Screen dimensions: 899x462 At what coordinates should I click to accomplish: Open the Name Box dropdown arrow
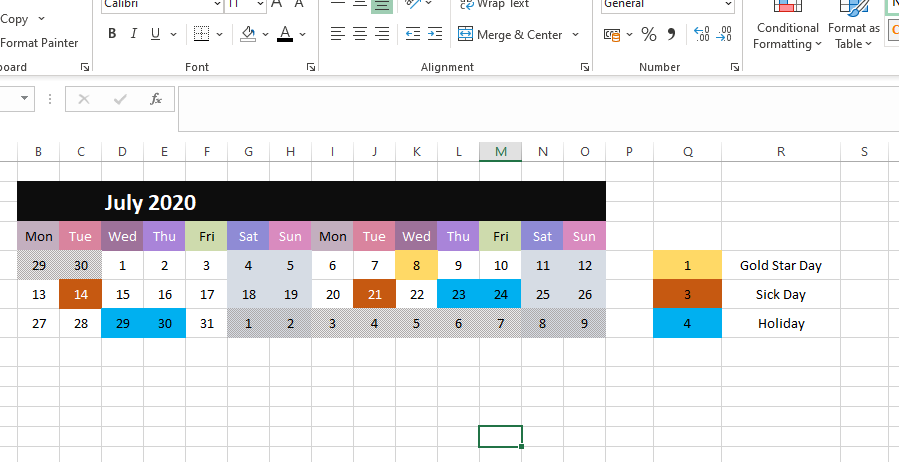click(24, 98)
